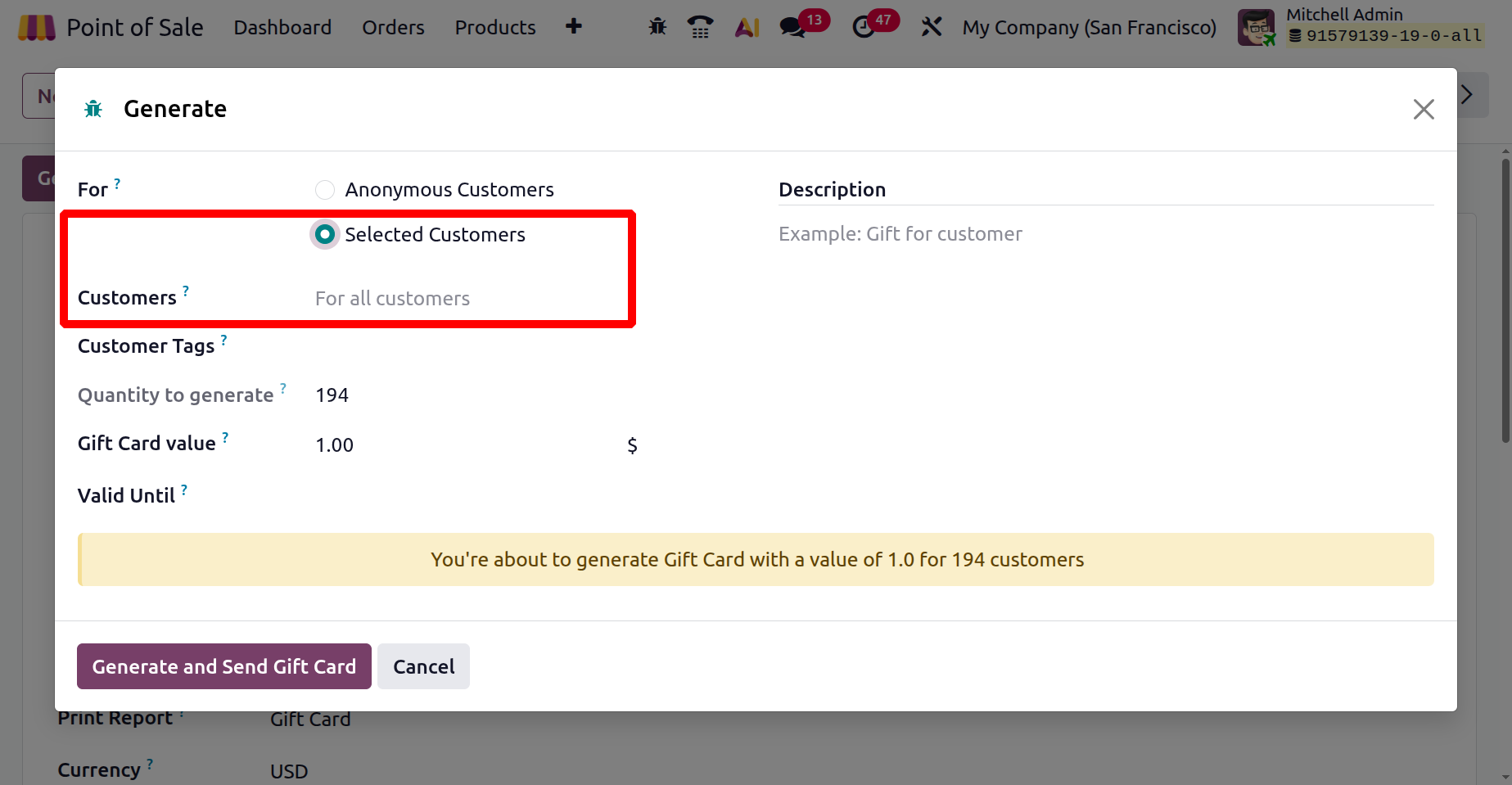
Task: Open the Valid Until date picker
Action: [x=467, y=496]
